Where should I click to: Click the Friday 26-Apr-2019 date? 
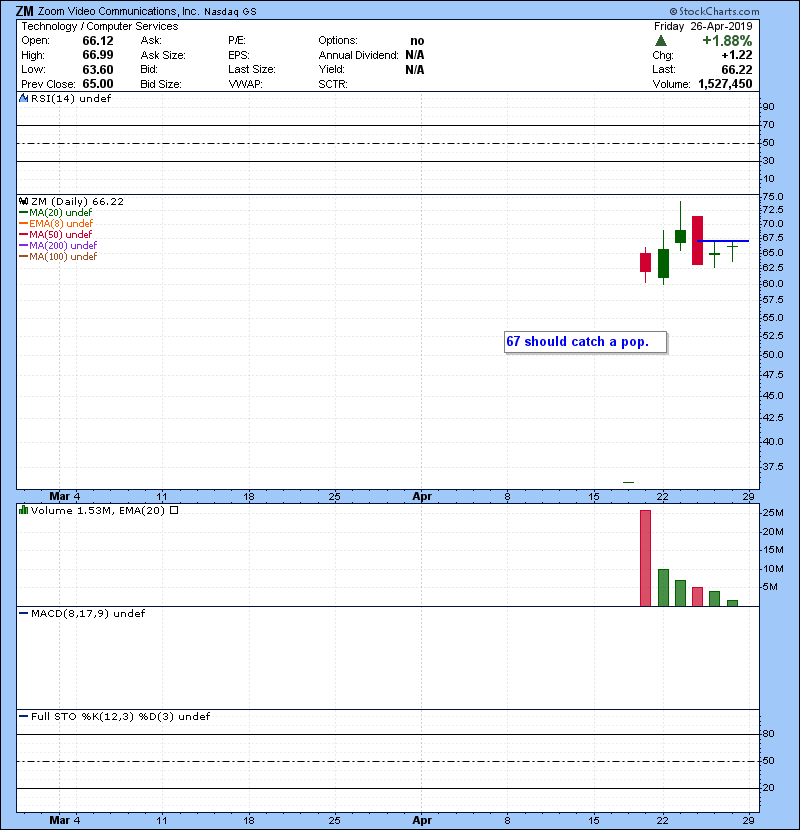tap(703, 26)
